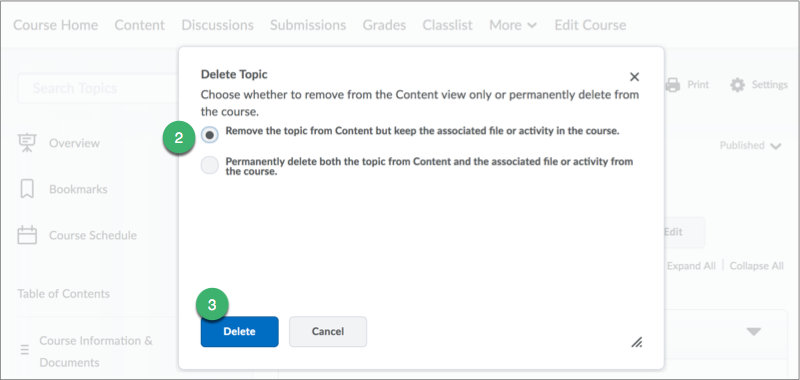The height and width of the screenshot is (380, 800).
Task: Click the drag handle beside Course Information & Documents
Action: (x=24, y=350)
